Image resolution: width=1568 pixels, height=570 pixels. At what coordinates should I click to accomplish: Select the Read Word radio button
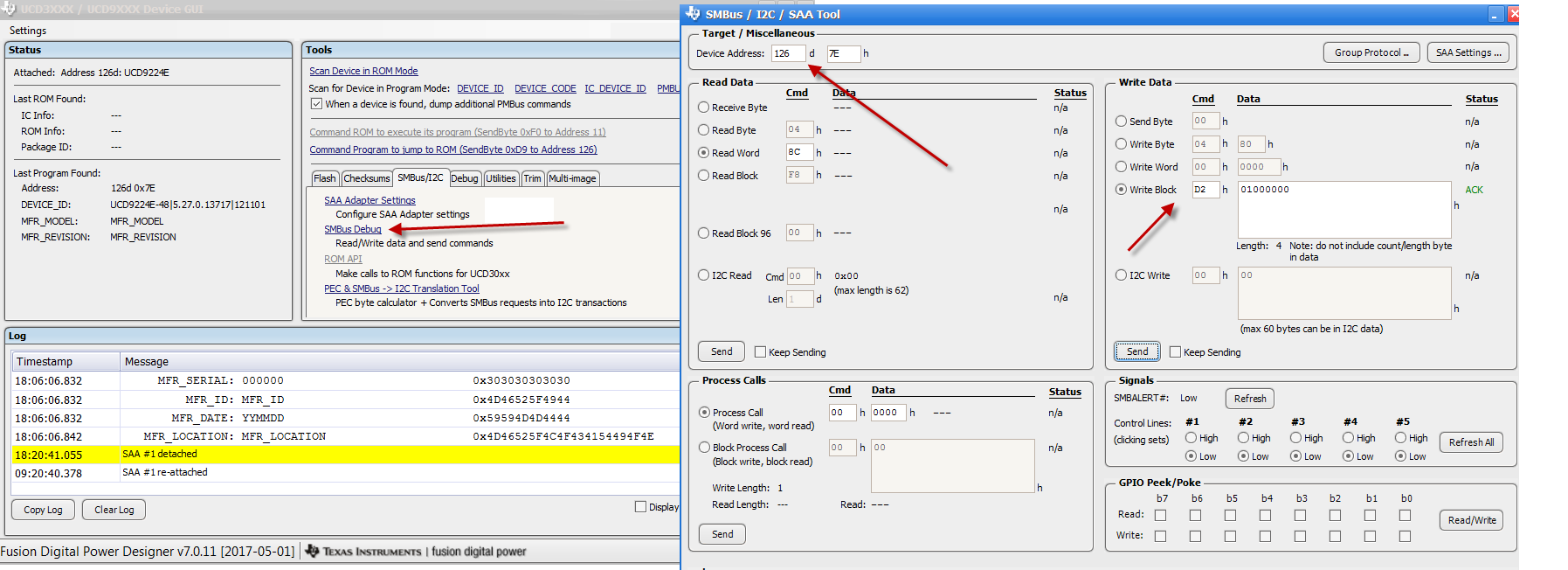point(703,153)
